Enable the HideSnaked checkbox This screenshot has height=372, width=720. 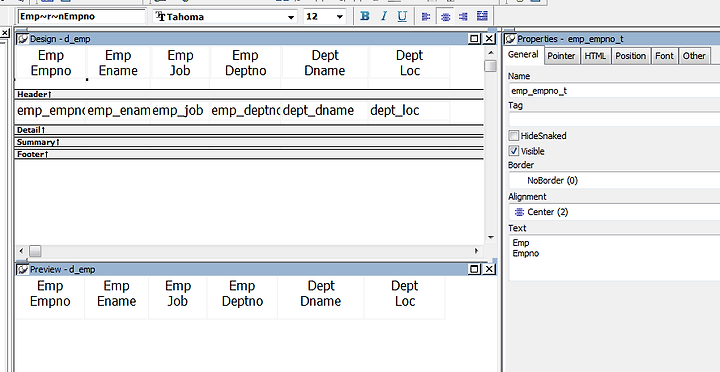[x=514, y=136]
